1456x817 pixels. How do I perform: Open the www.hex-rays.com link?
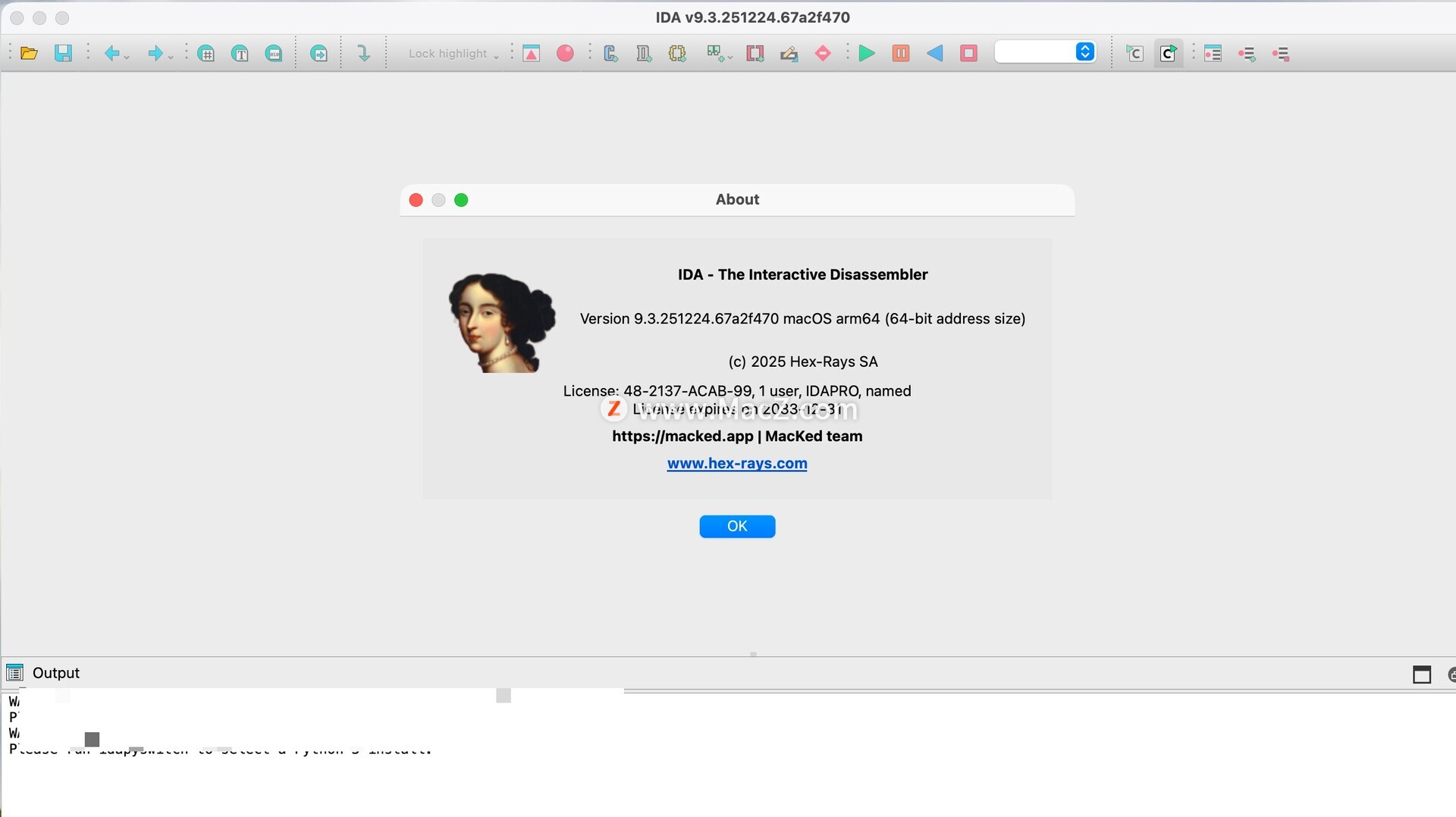(736, 463)
